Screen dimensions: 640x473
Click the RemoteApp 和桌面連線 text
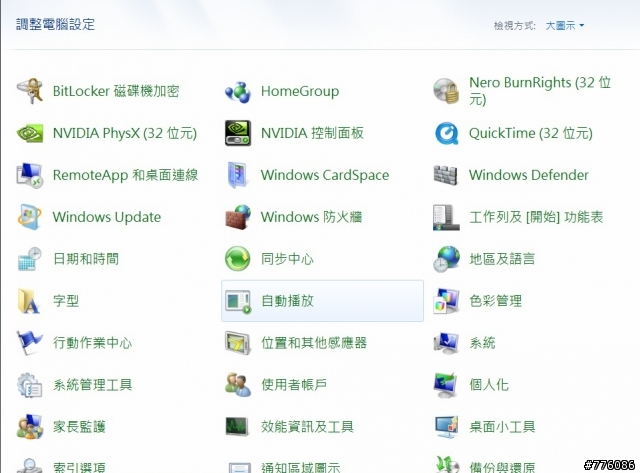pyautogui.click(x=125, y=175)
